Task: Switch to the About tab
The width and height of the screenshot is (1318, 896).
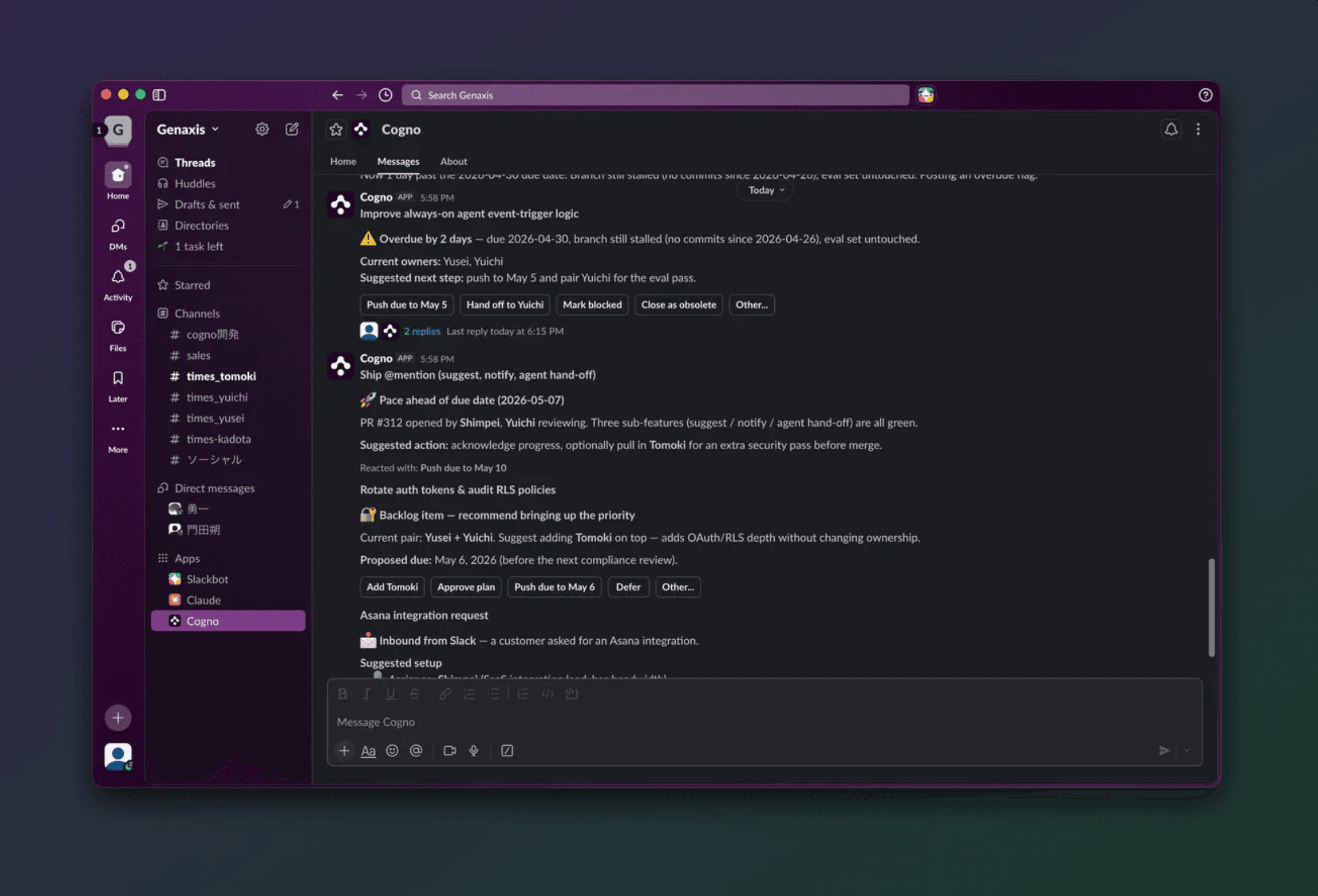Action: [453, 161]
